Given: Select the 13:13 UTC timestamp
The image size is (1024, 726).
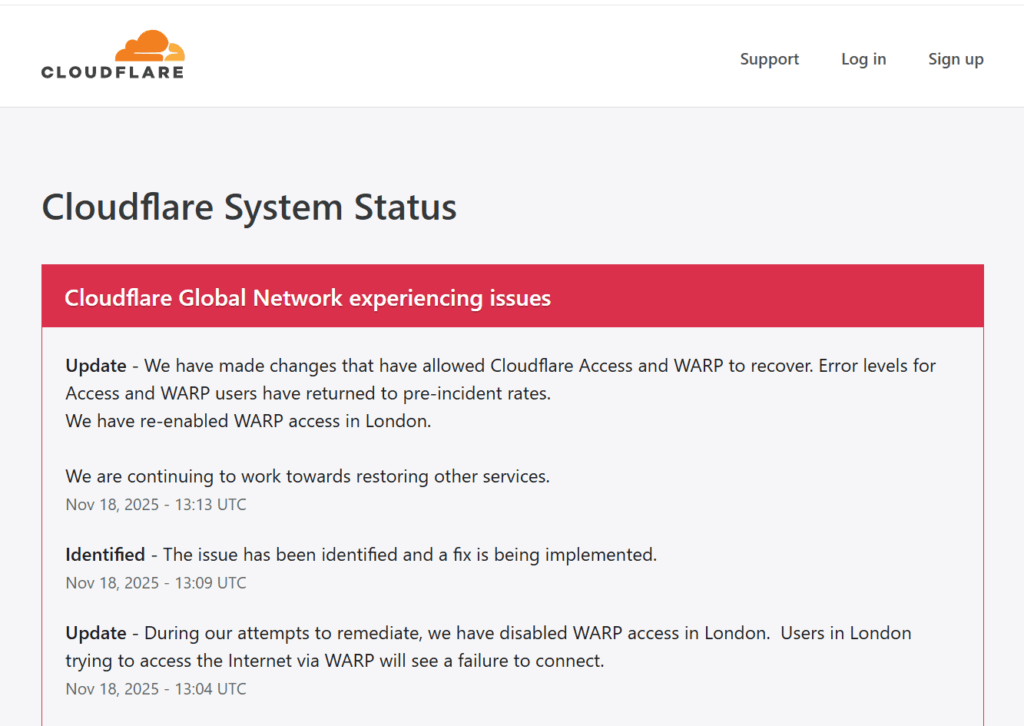Looking at the screenshot, I should (156, 504).
